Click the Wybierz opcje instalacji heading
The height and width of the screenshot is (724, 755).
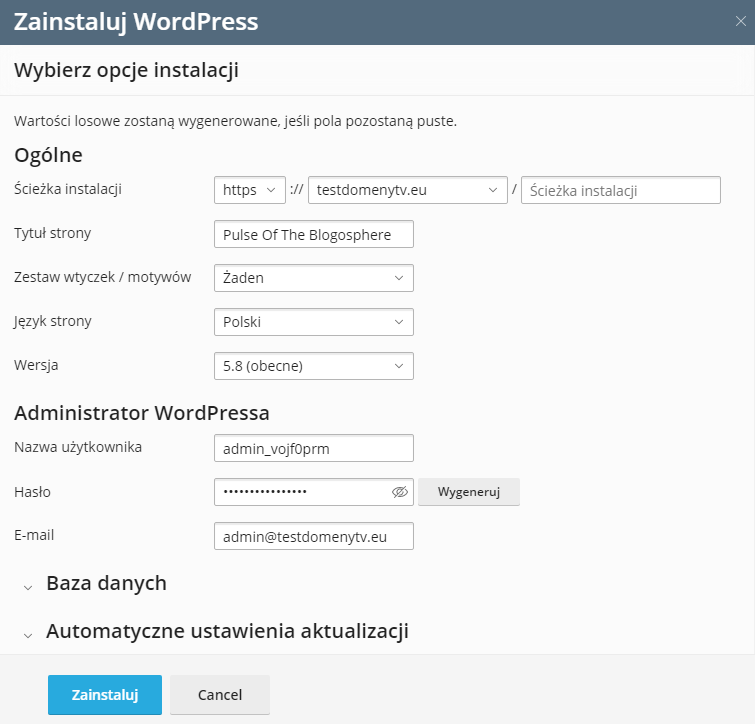tap(126, 70)
